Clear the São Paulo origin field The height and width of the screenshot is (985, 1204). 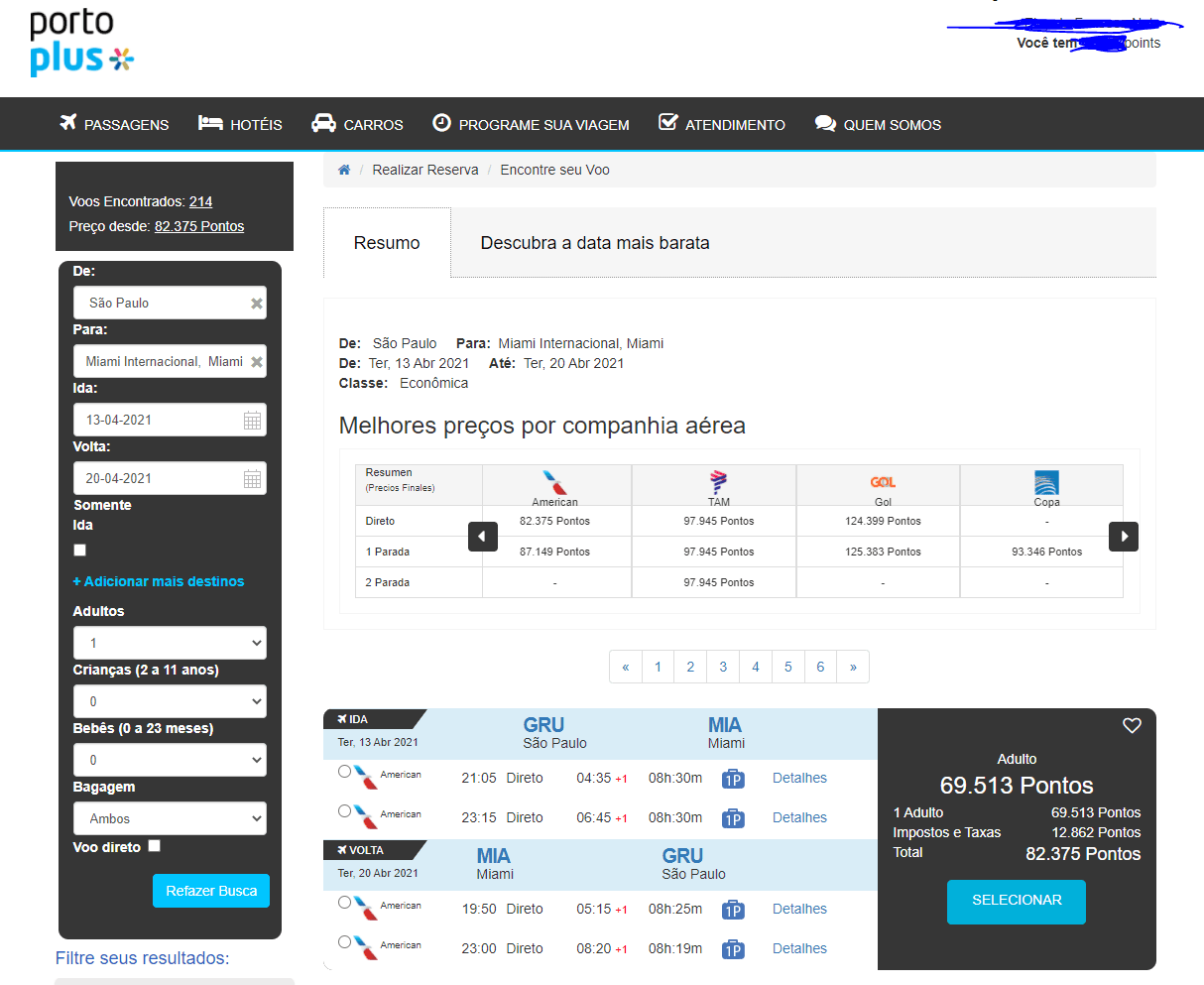(257, 304)
